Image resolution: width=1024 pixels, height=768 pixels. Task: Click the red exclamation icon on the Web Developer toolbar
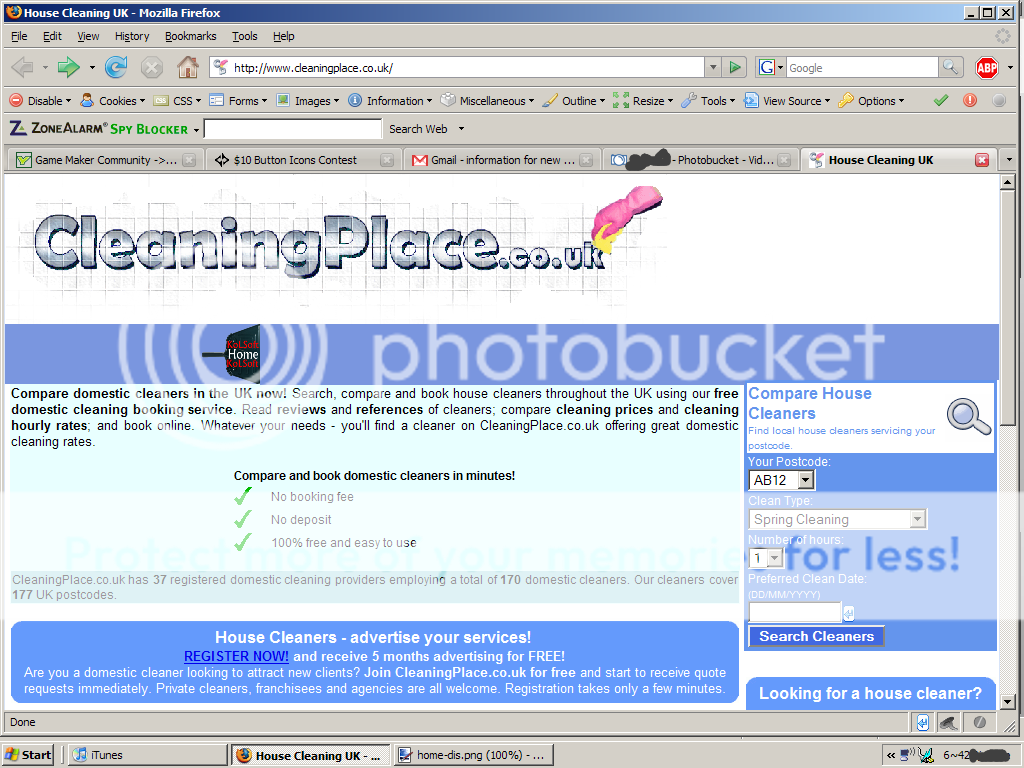(970, 101)
